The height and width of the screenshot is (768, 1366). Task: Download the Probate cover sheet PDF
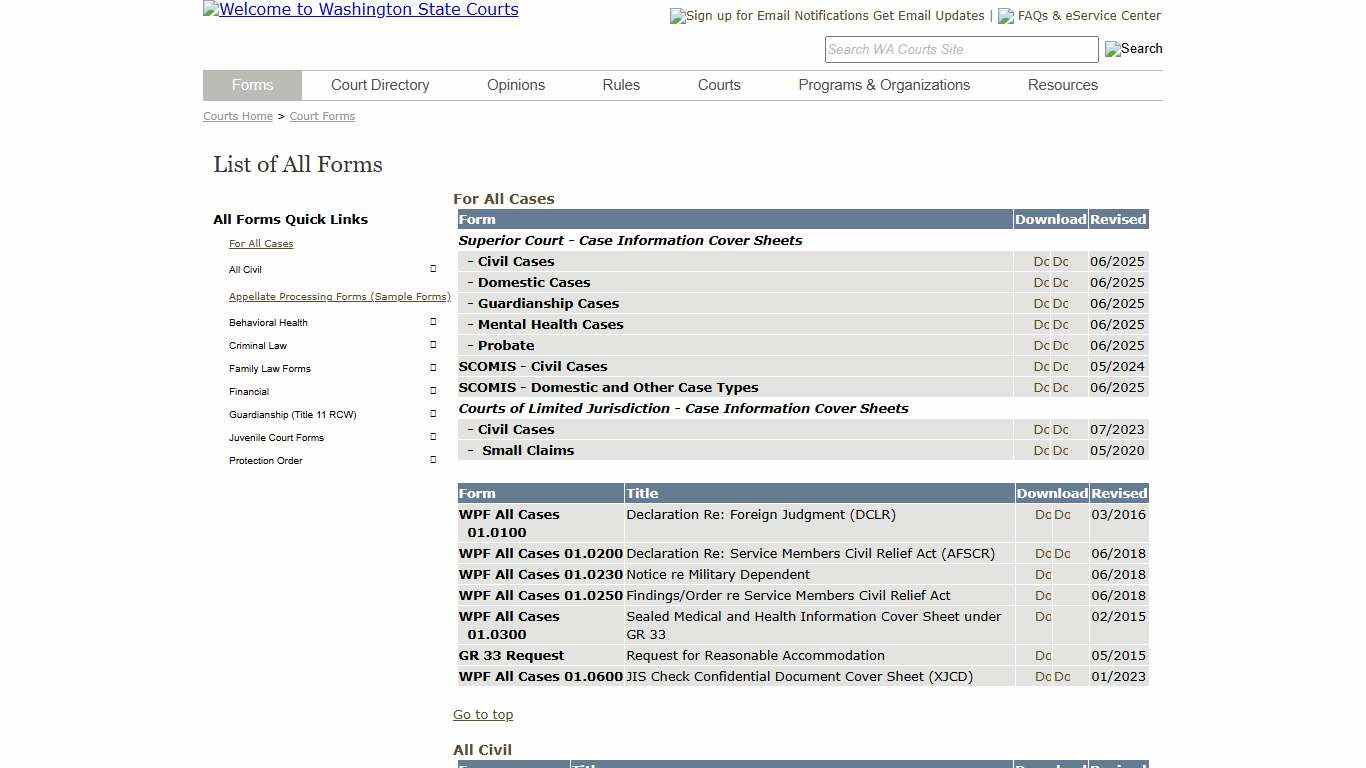pos(1061,345)
